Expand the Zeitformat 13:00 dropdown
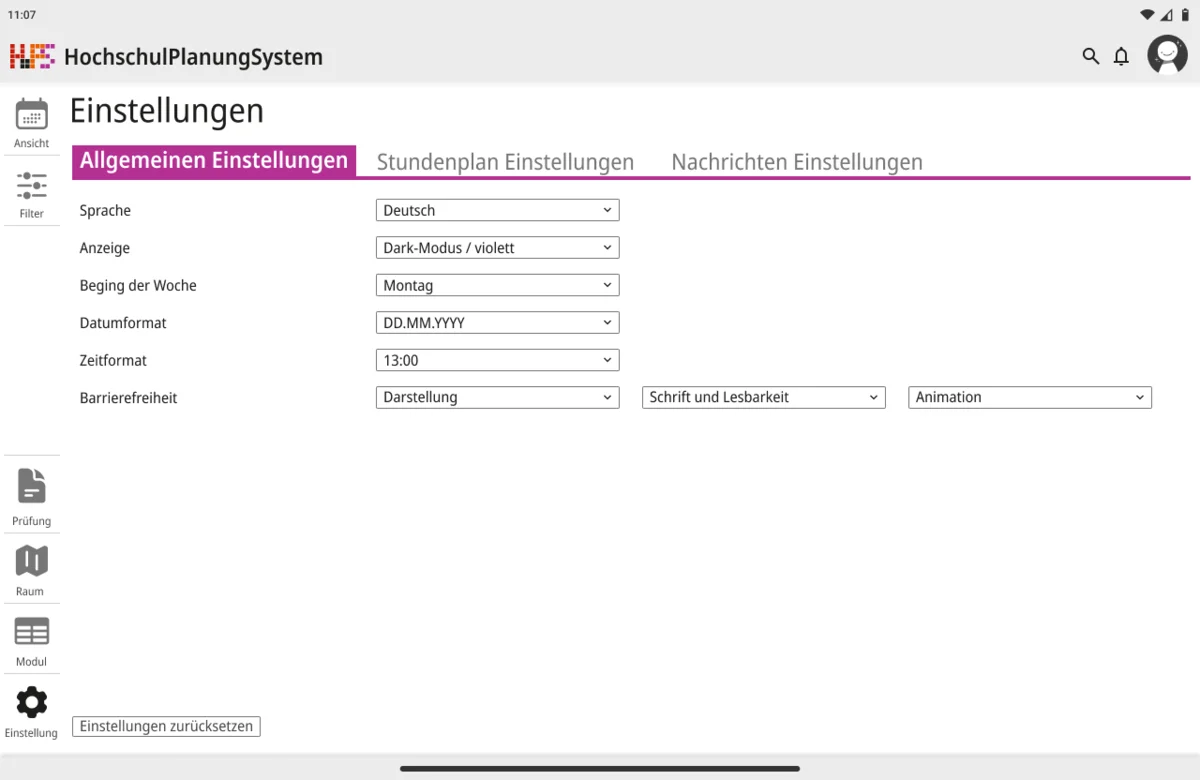The width and height of the screenshot is (1200, 780). tap(497, 360)
